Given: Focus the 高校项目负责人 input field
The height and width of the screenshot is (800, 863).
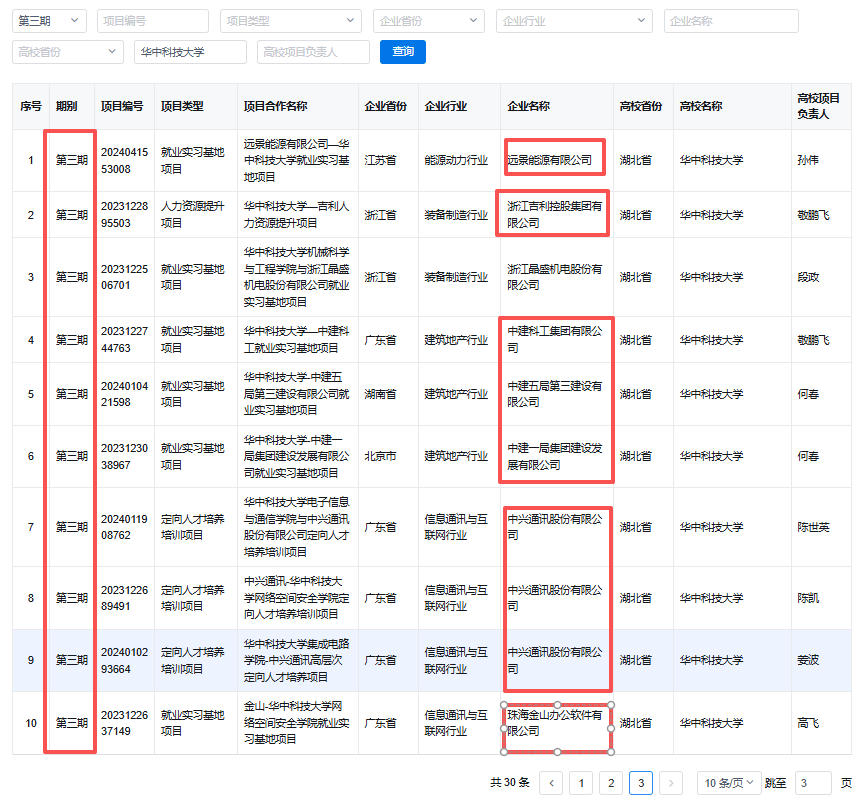Looking at the screenshot, I should pyautogui.click(x=313, y=52).
